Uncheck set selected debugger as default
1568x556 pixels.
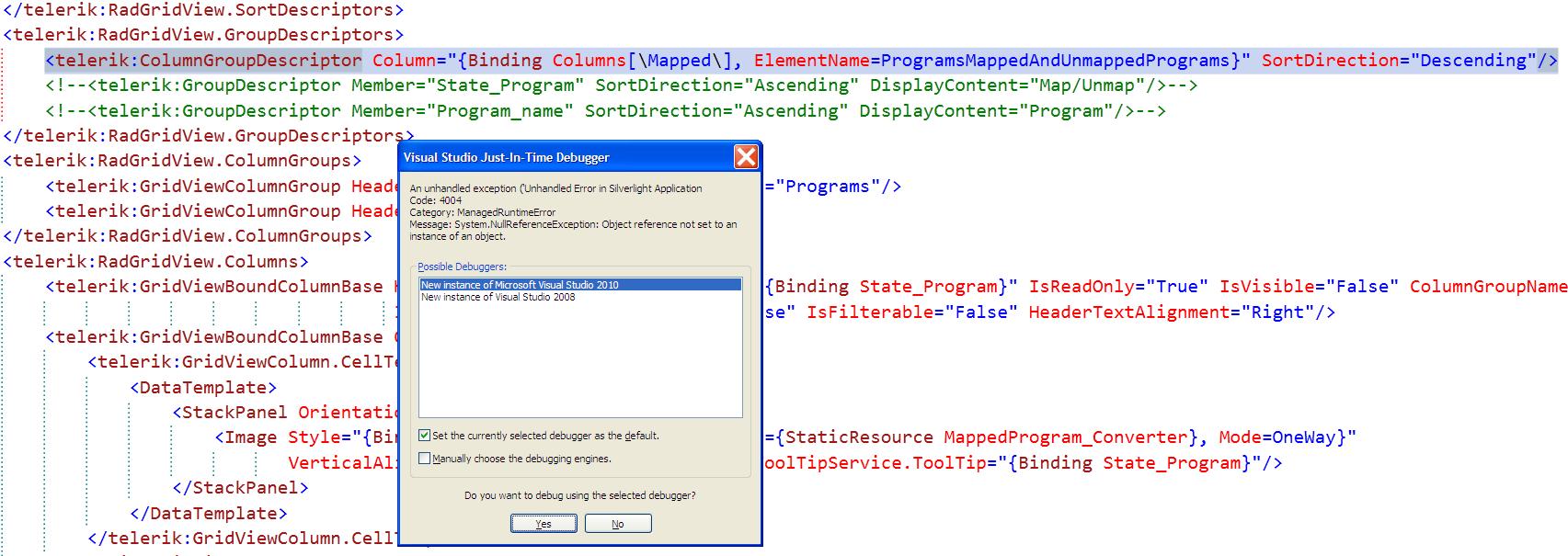424,436
